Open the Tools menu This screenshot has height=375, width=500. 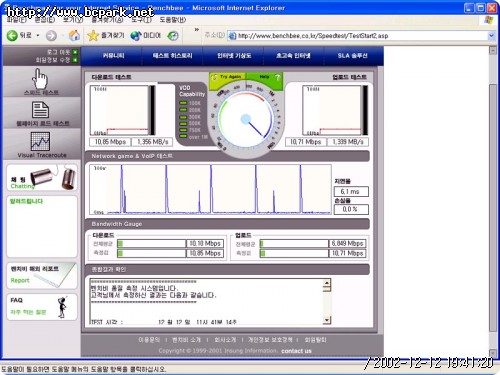(141, 20)
